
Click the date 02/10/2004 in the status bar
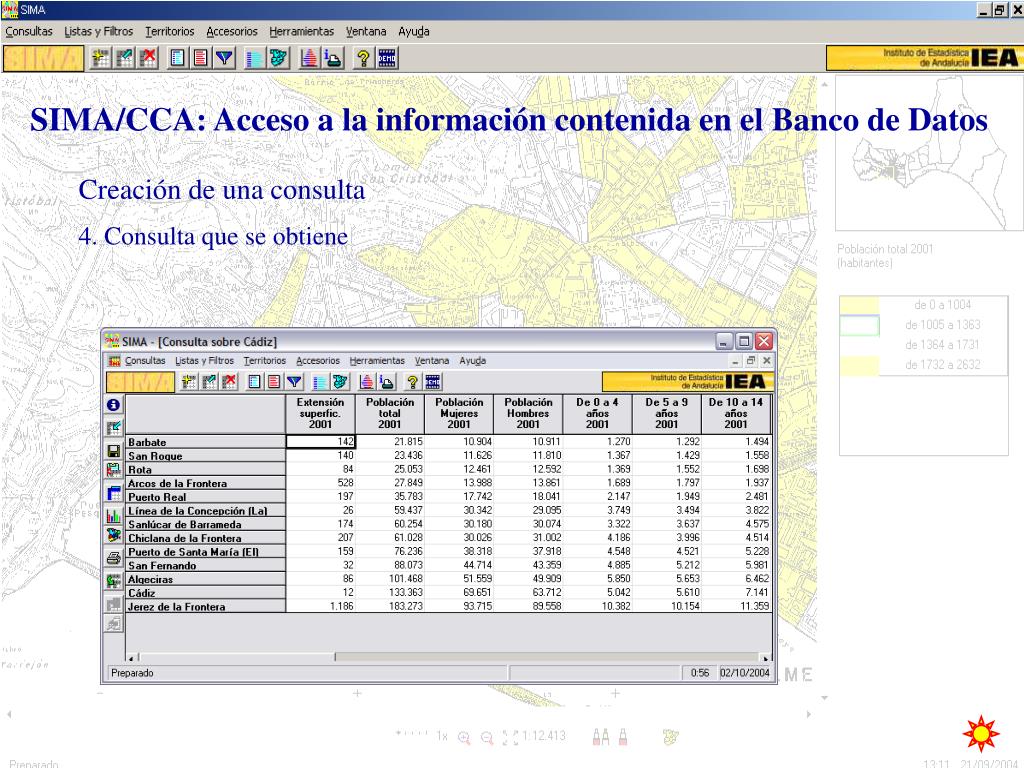tap(744, 673)
